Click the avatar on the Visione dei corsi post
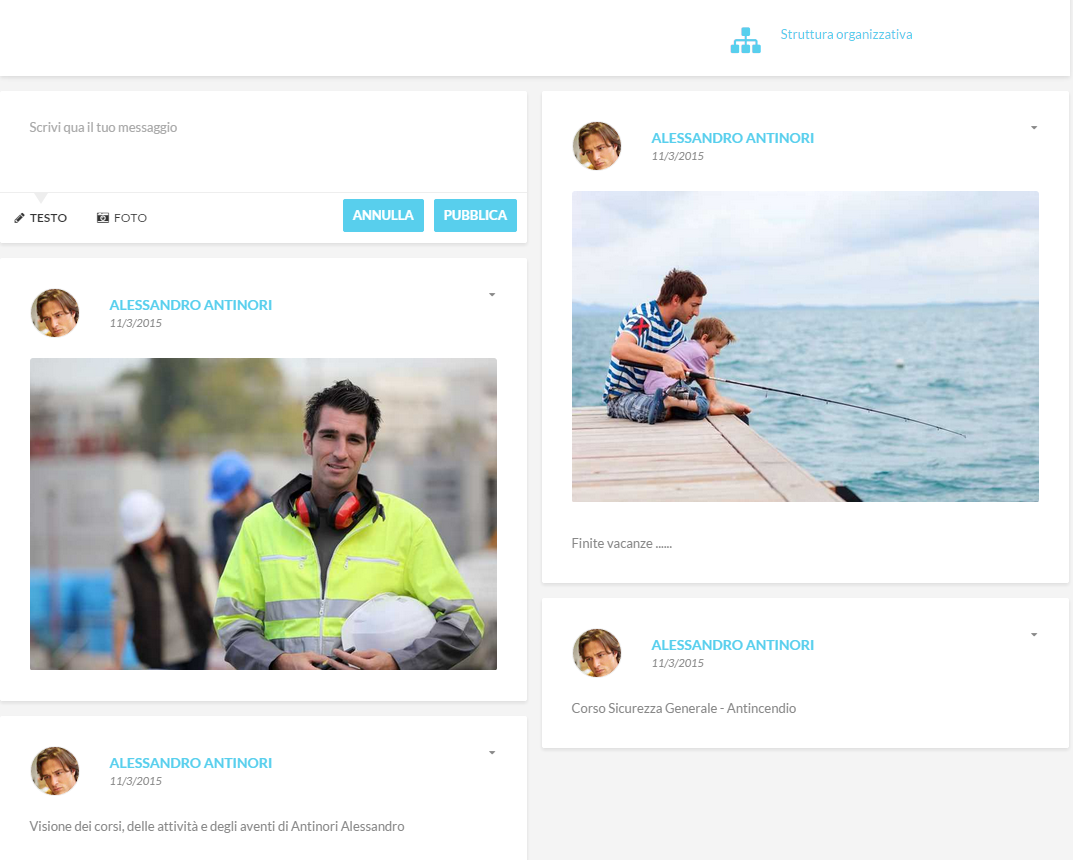The height and width of the screenshot is (860, 1073). 55,771
